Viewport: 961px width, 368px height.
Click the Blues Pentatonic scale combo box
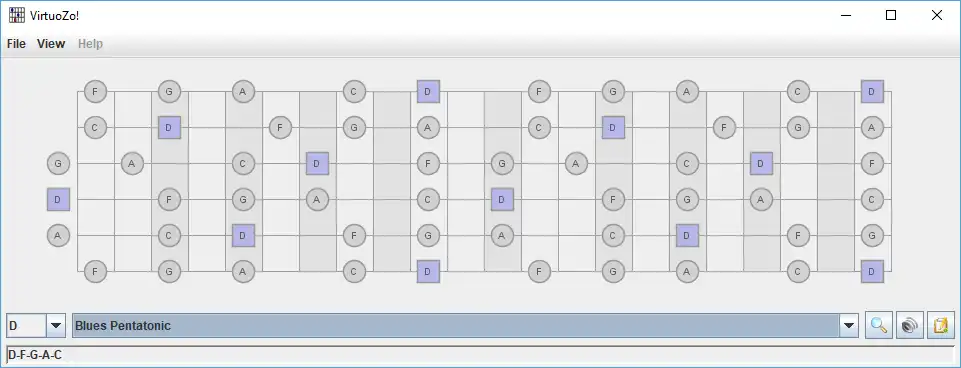tap(465, 326)
